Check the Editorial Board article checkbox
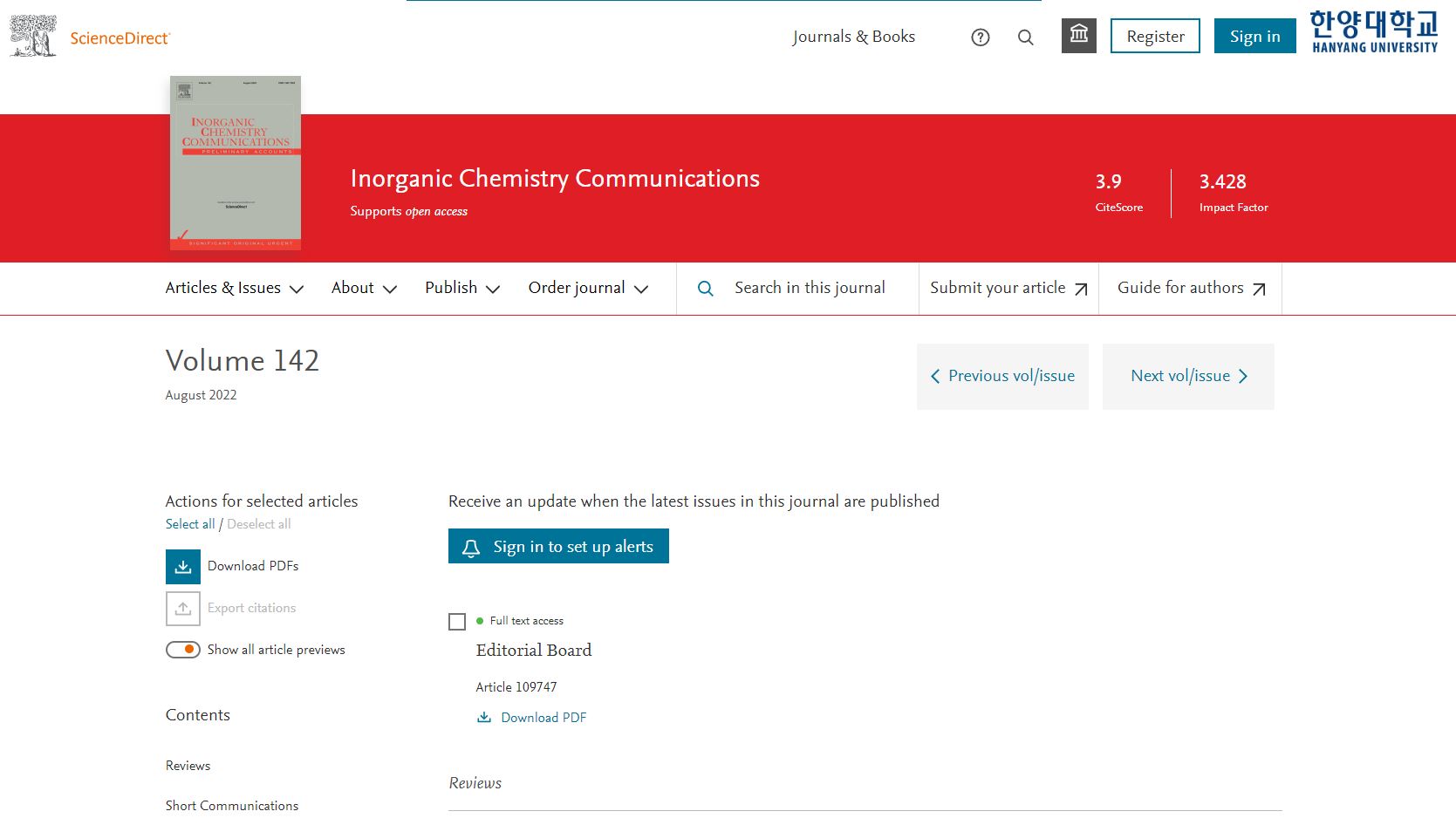 457,622
